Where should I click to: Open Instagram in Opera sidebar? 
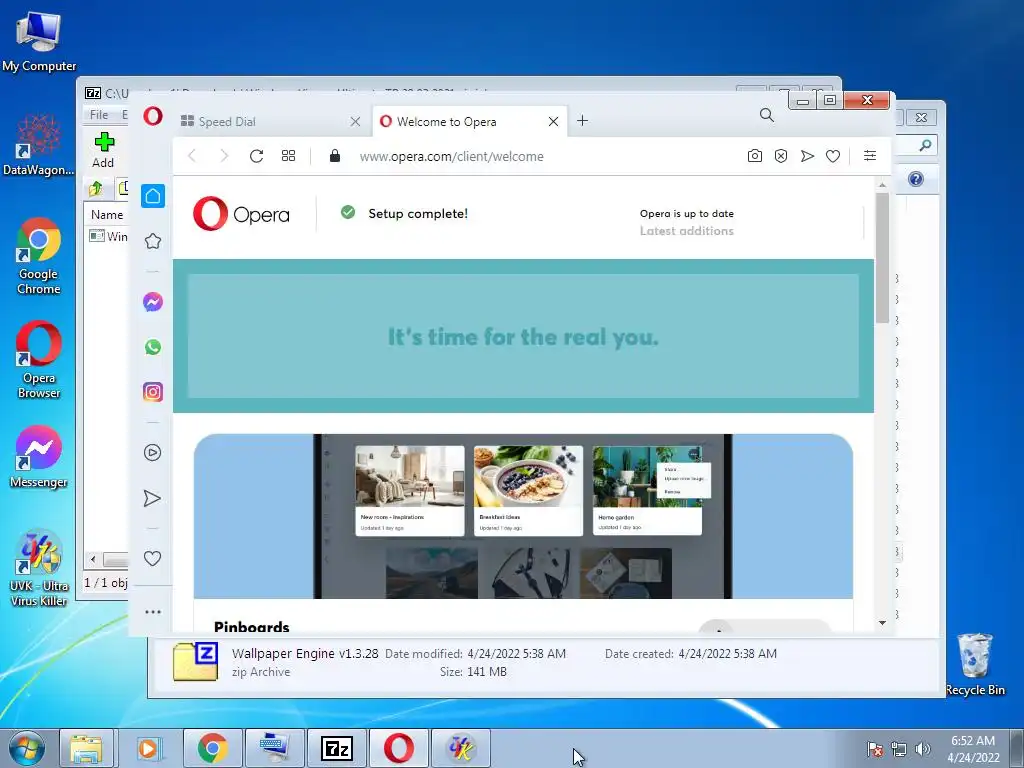153,392
